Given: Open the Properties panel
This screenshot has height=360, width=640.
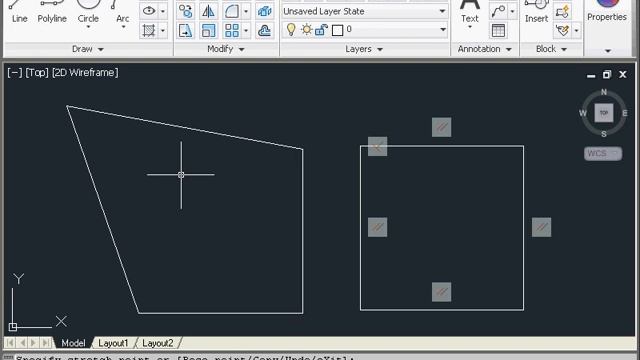Looking at the screenshot, I should (x=607, y=11).
